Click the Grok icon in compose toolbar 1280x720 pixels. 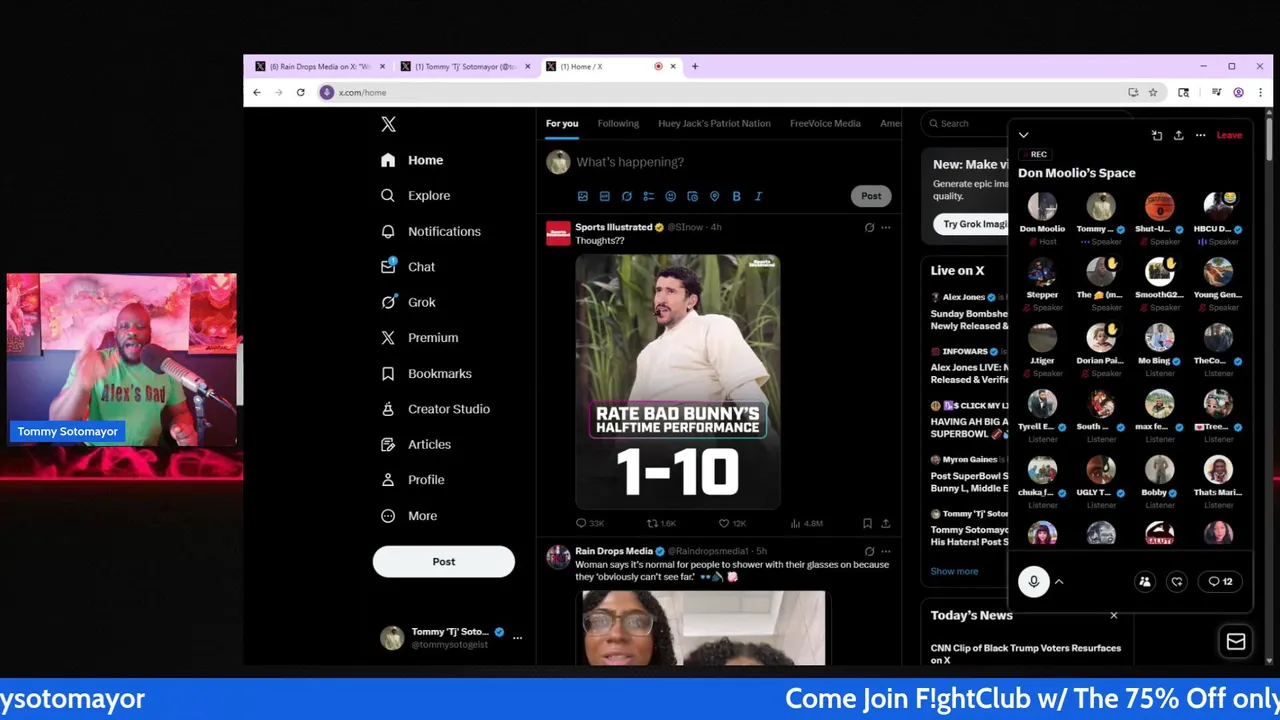click(x=626, y=196)
